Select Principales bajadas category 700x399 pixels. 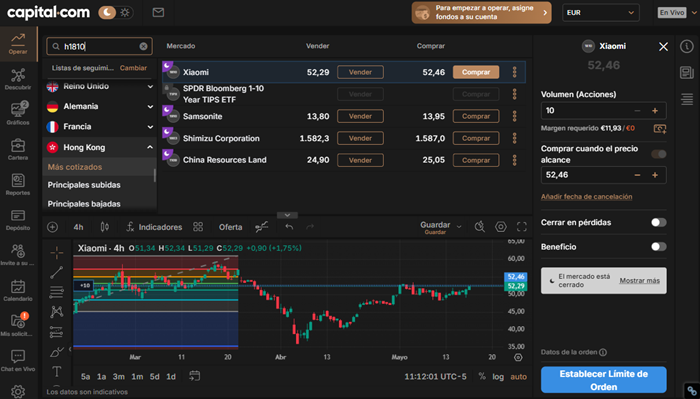(x=84, y=204)
